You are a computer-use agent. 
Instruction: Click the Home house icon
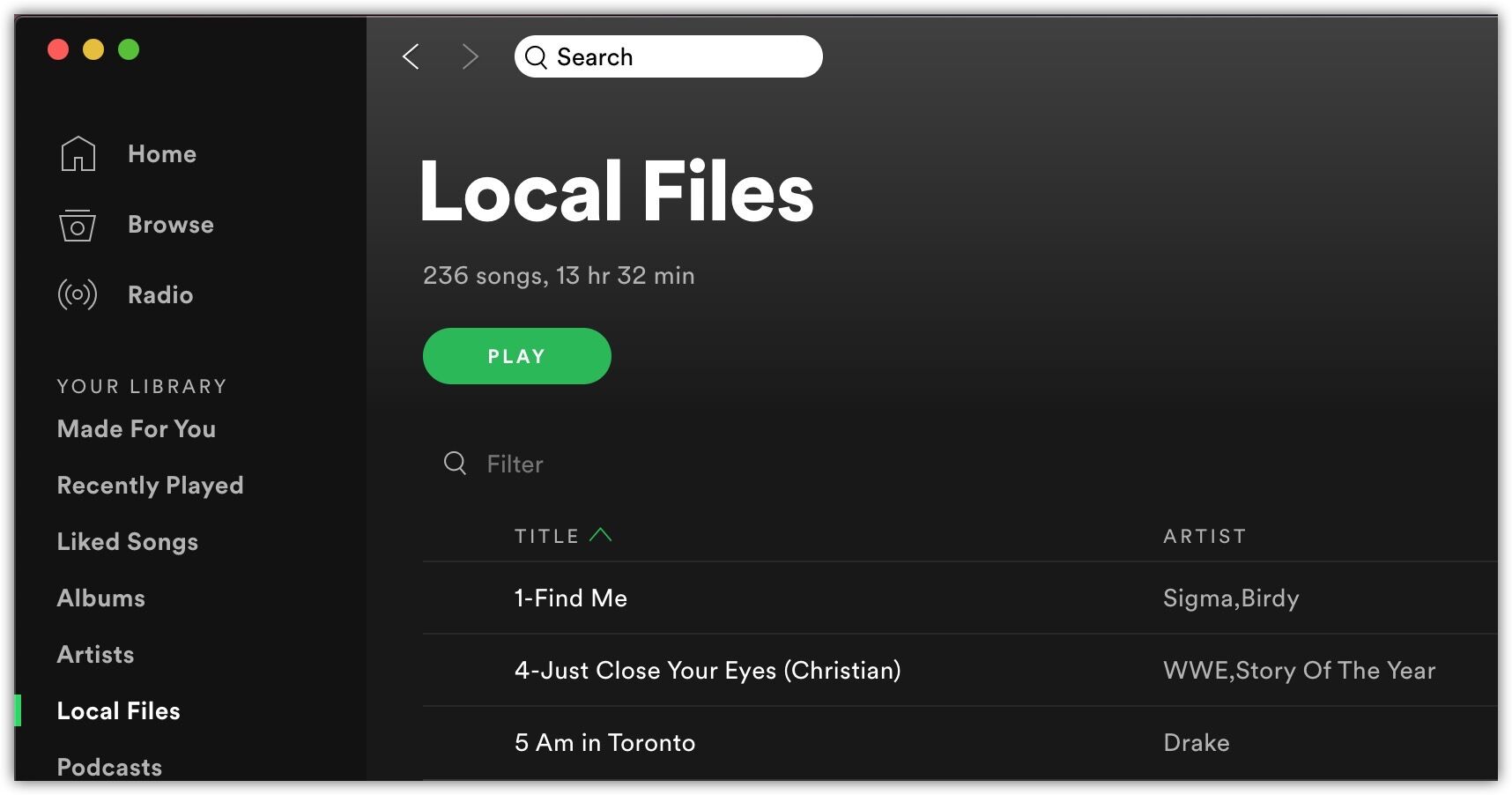78,154
